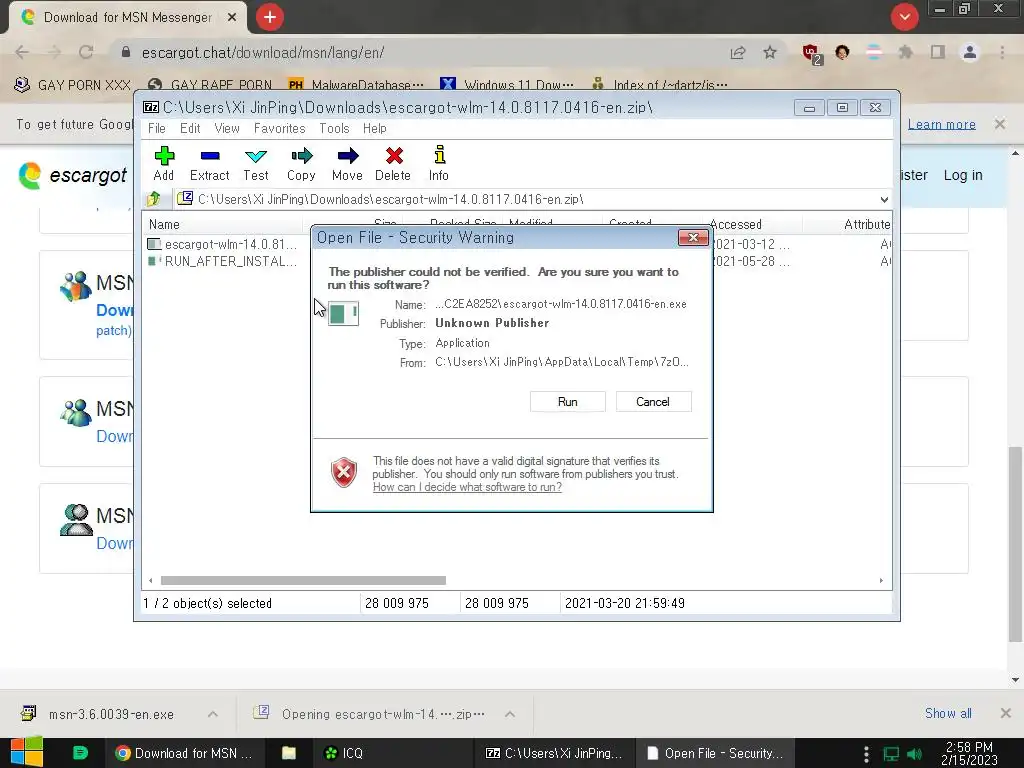Open the browser three-dot menu
The image size is (1024, 768).
(1002, 52)
